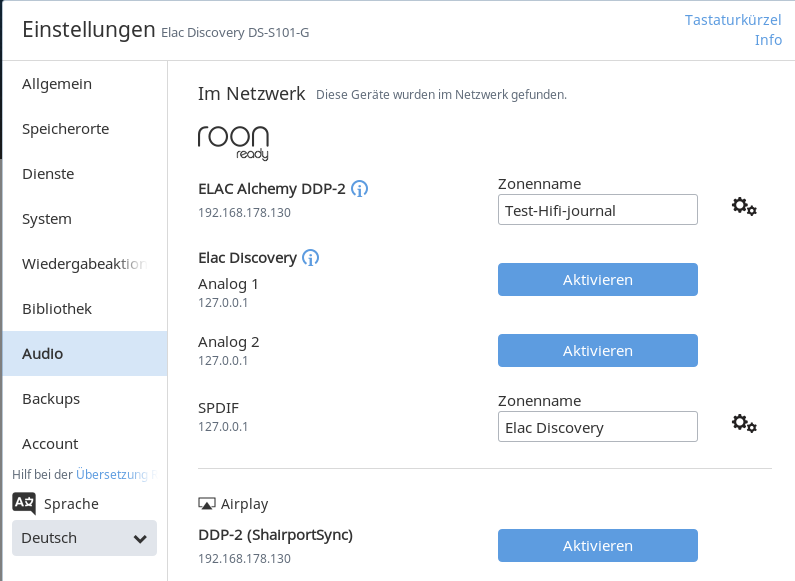795x581 pixels.
Task: Open device settings gear for Elac Discovery zone
Action: coord(744,423)
